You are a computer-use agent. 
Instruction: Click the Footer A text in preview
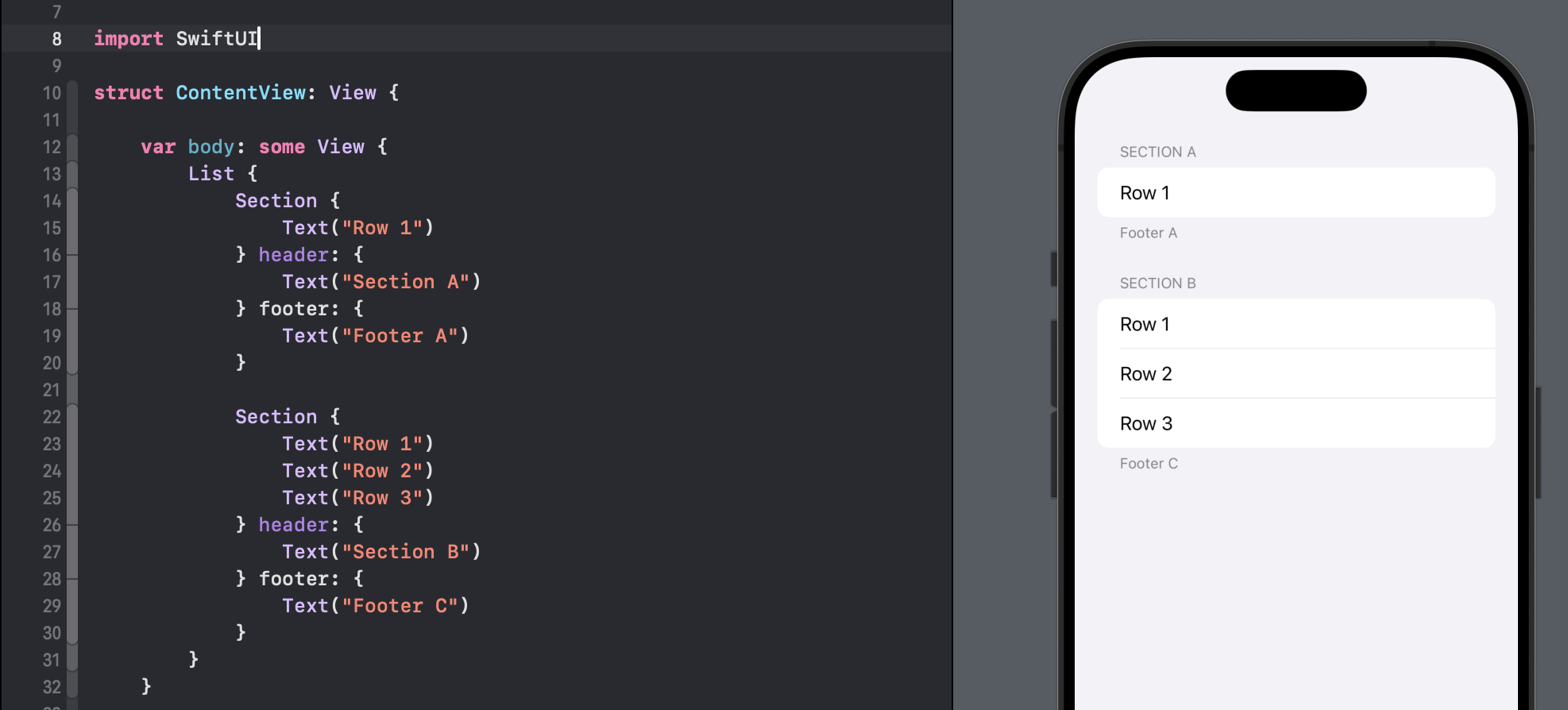pyautogui.click(x=1148, y=233)
